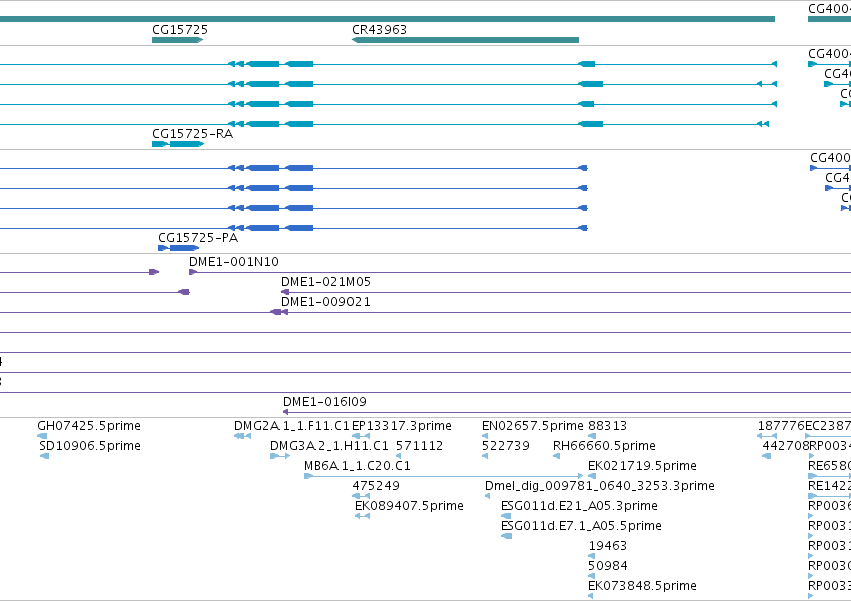The image size is (851, 601).
Task: Click EK073848.5prime EST label
Action: pos(642,586)
